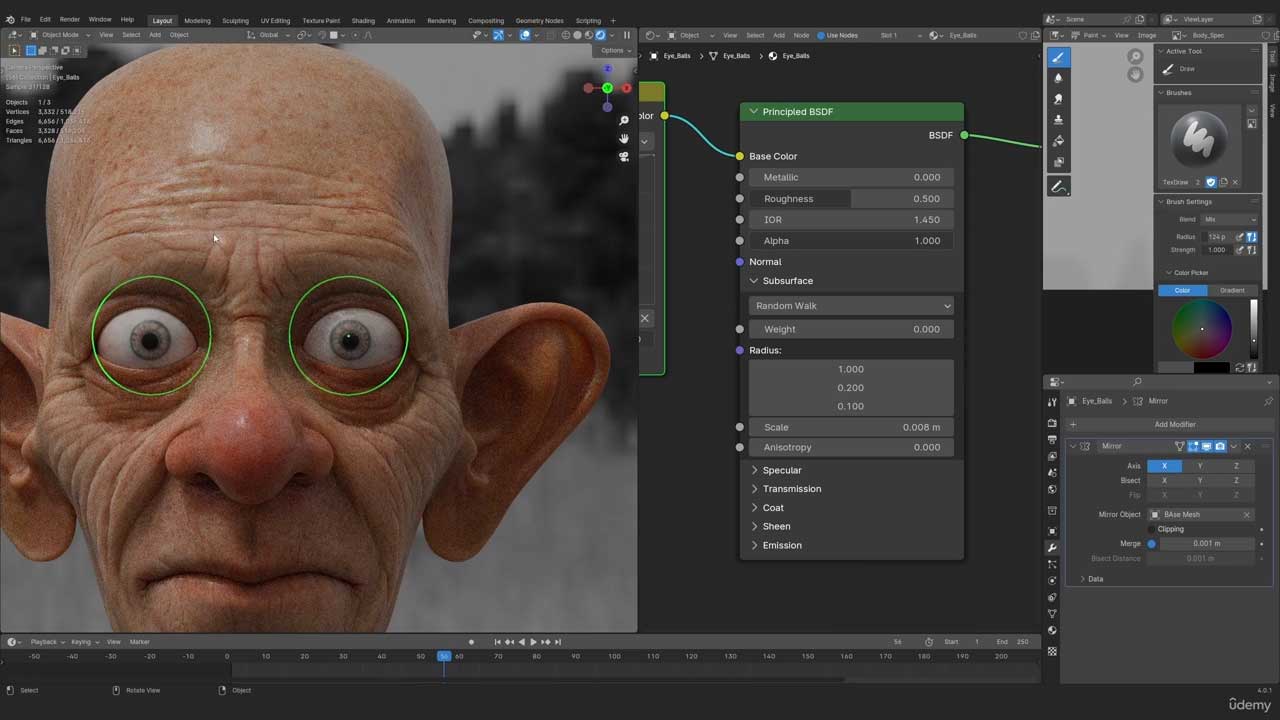Switch to the Sculpting workspace tab
The image size is (1280, 720).
(235, 20)
